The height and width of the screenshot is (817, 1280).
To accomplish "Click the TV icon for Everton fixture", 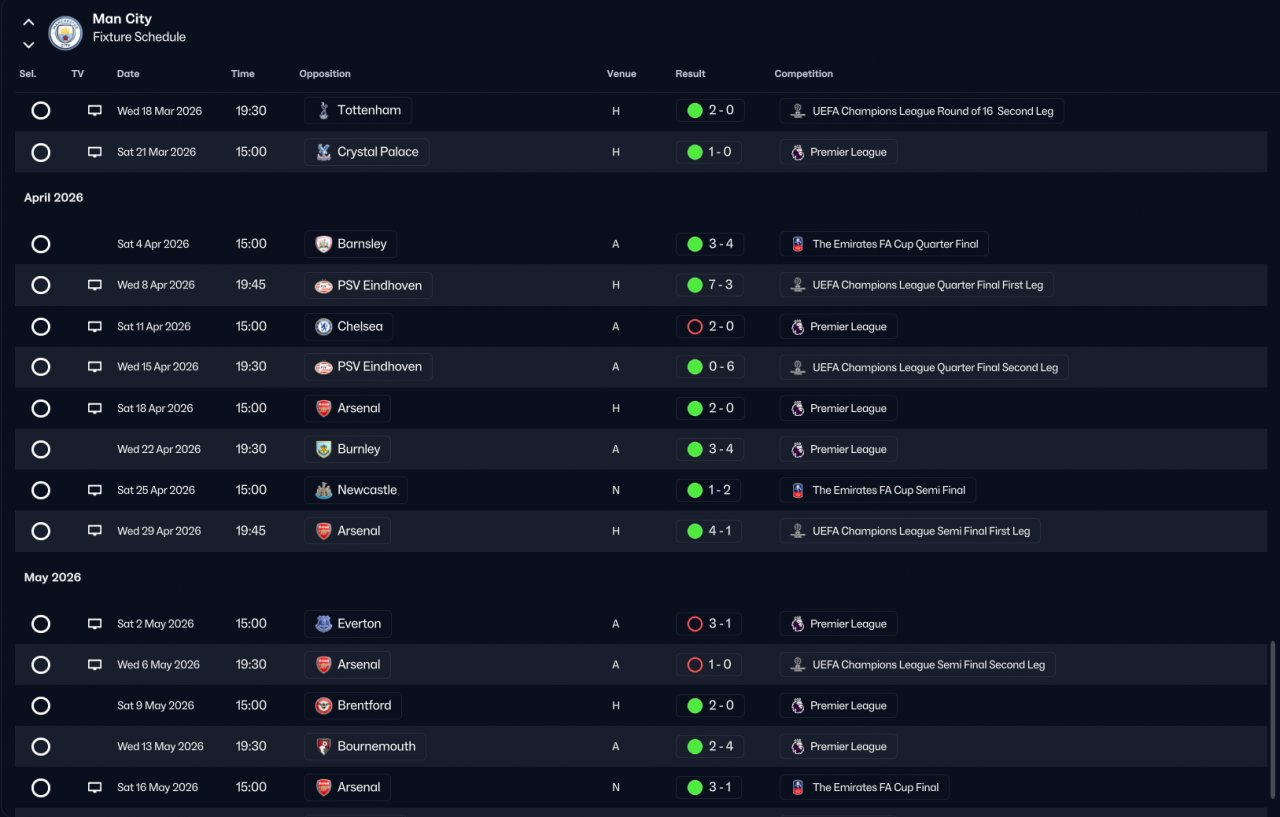I will [95, 624].
